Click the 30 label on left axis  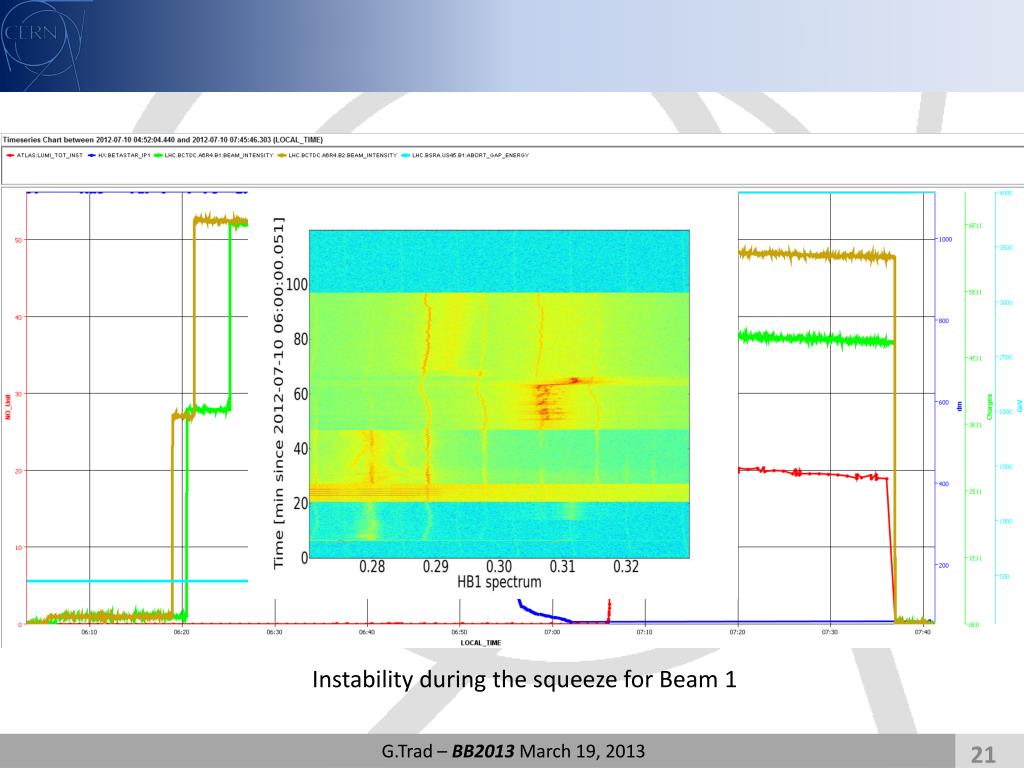coord(18,394)
